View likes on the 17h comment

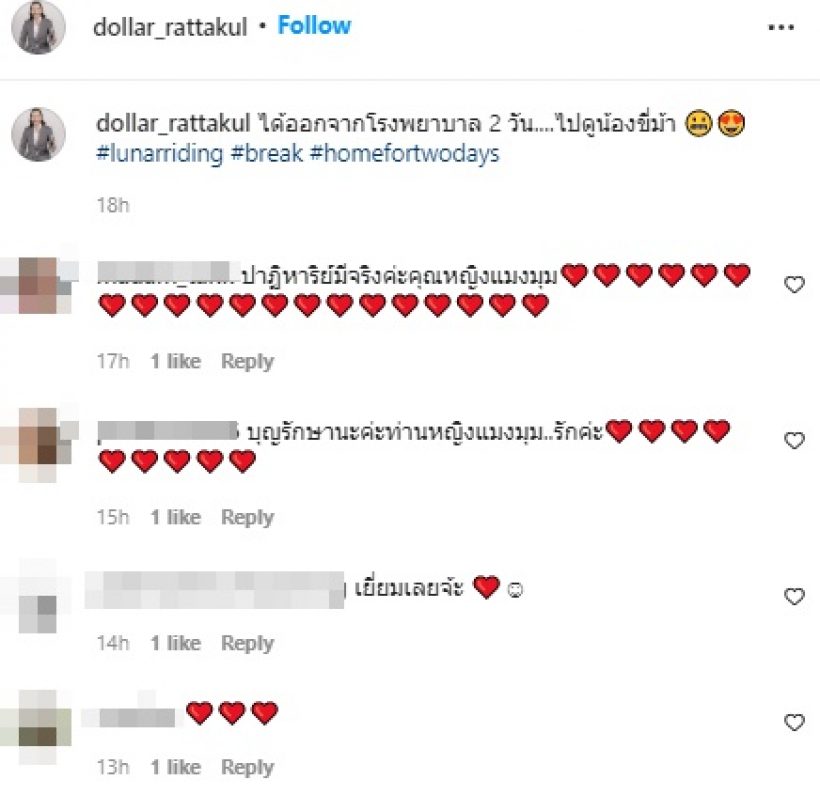coord(176,361)
